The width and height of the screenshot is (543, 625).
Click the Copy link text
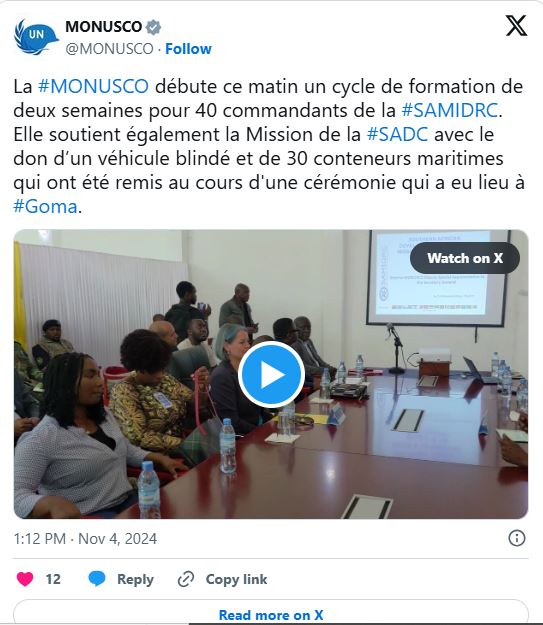[x=236, y=579]
